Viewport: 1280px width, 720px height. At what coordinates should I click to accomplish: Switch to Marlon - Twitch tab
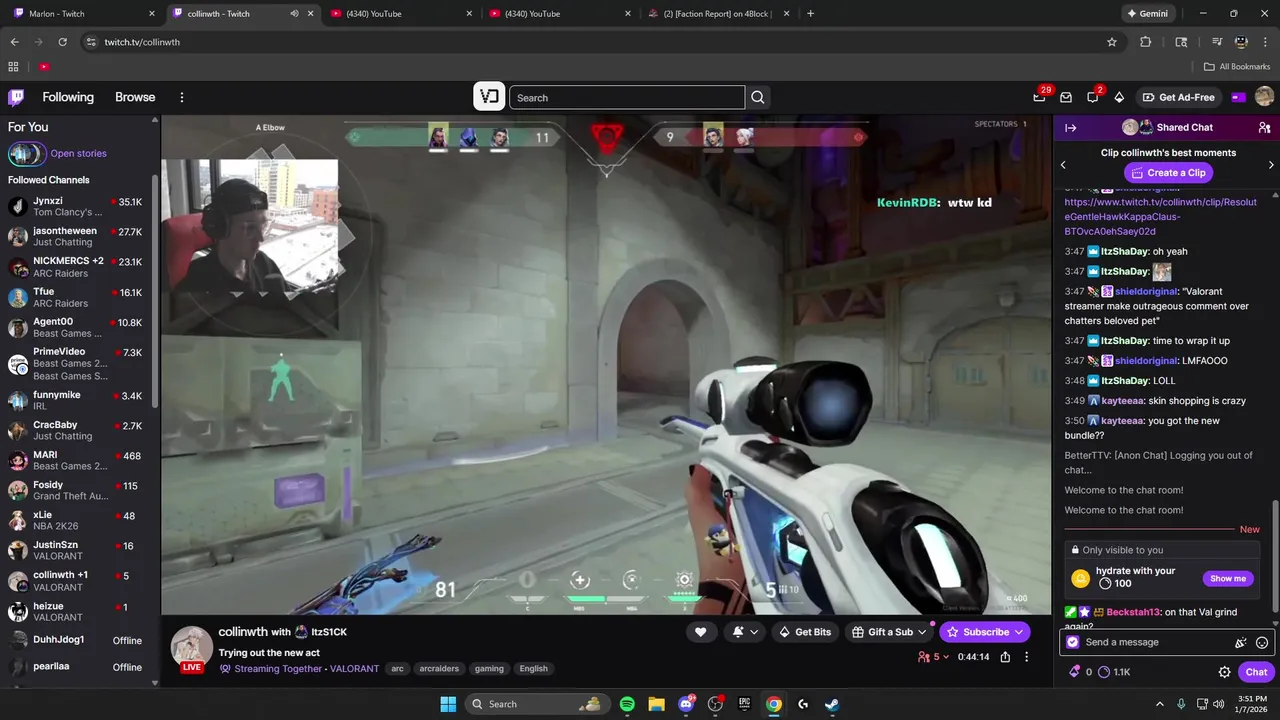click(83, 14)
